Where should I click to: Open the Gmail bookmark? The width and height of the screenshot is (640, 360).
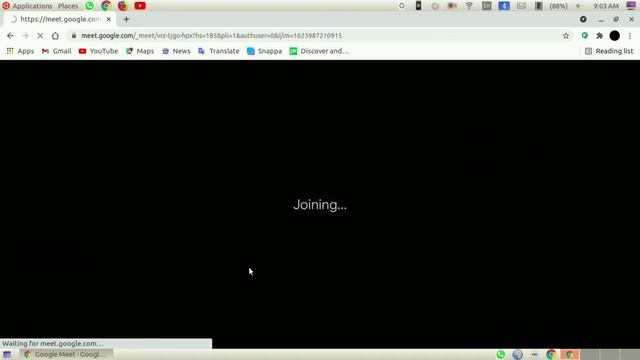(x=56, y=51)
